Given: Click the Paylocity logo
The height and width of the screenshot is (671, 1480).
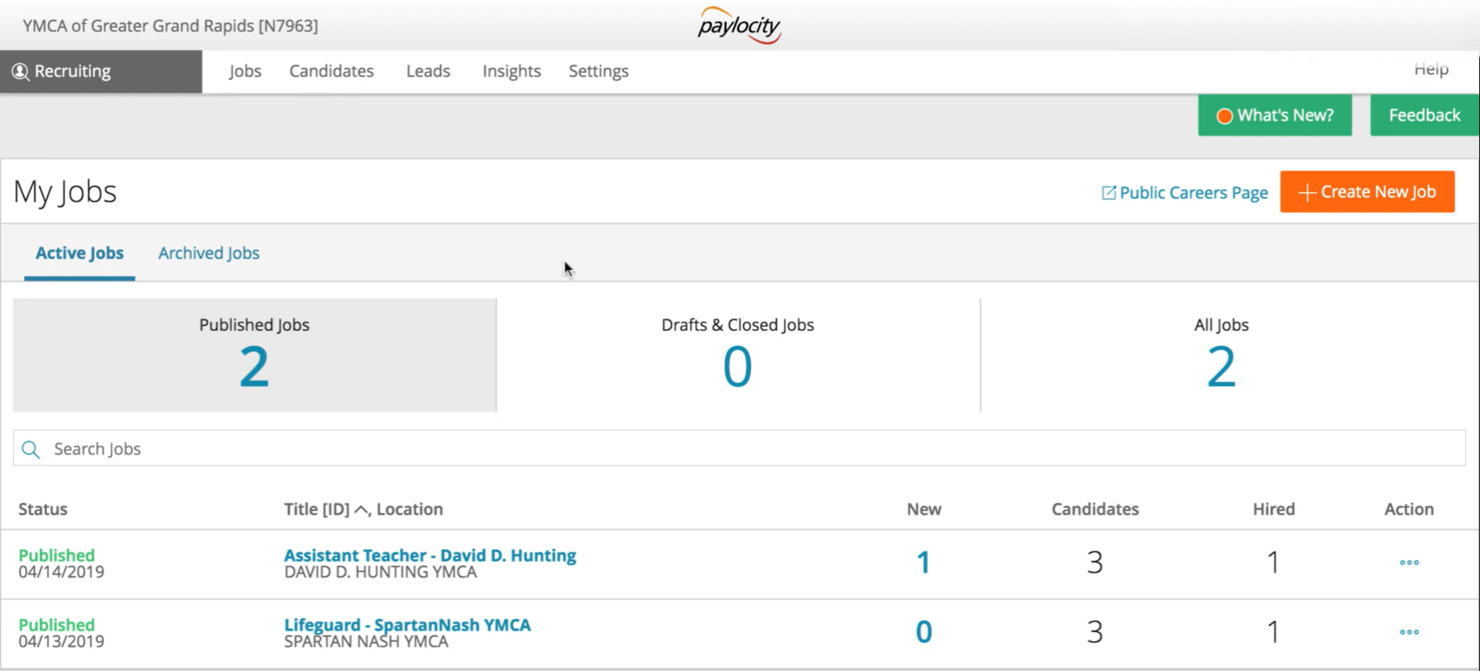Looking at the screenshot, I should tap(739, 24).
